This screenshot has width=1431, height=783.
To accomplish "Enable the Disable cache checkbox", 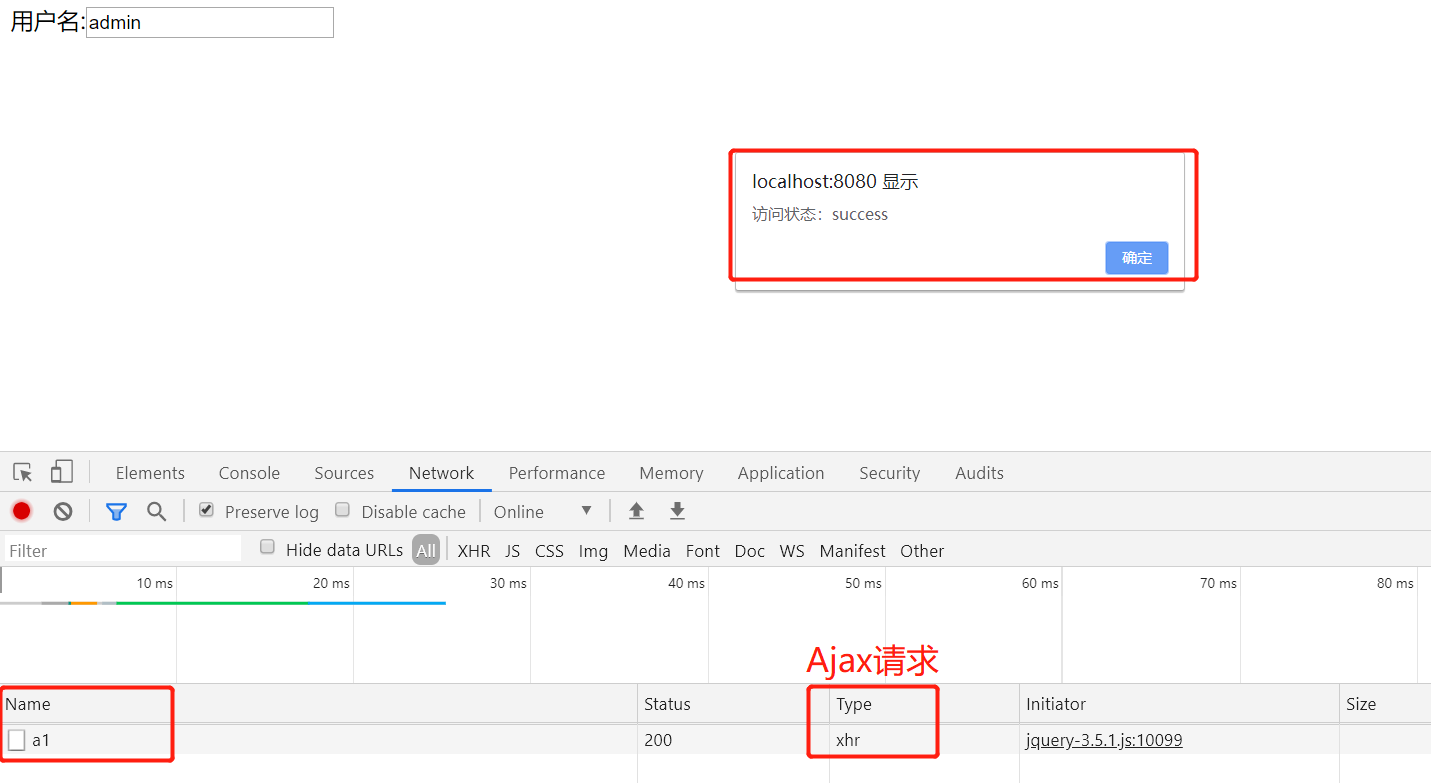I will coord(342,510).
